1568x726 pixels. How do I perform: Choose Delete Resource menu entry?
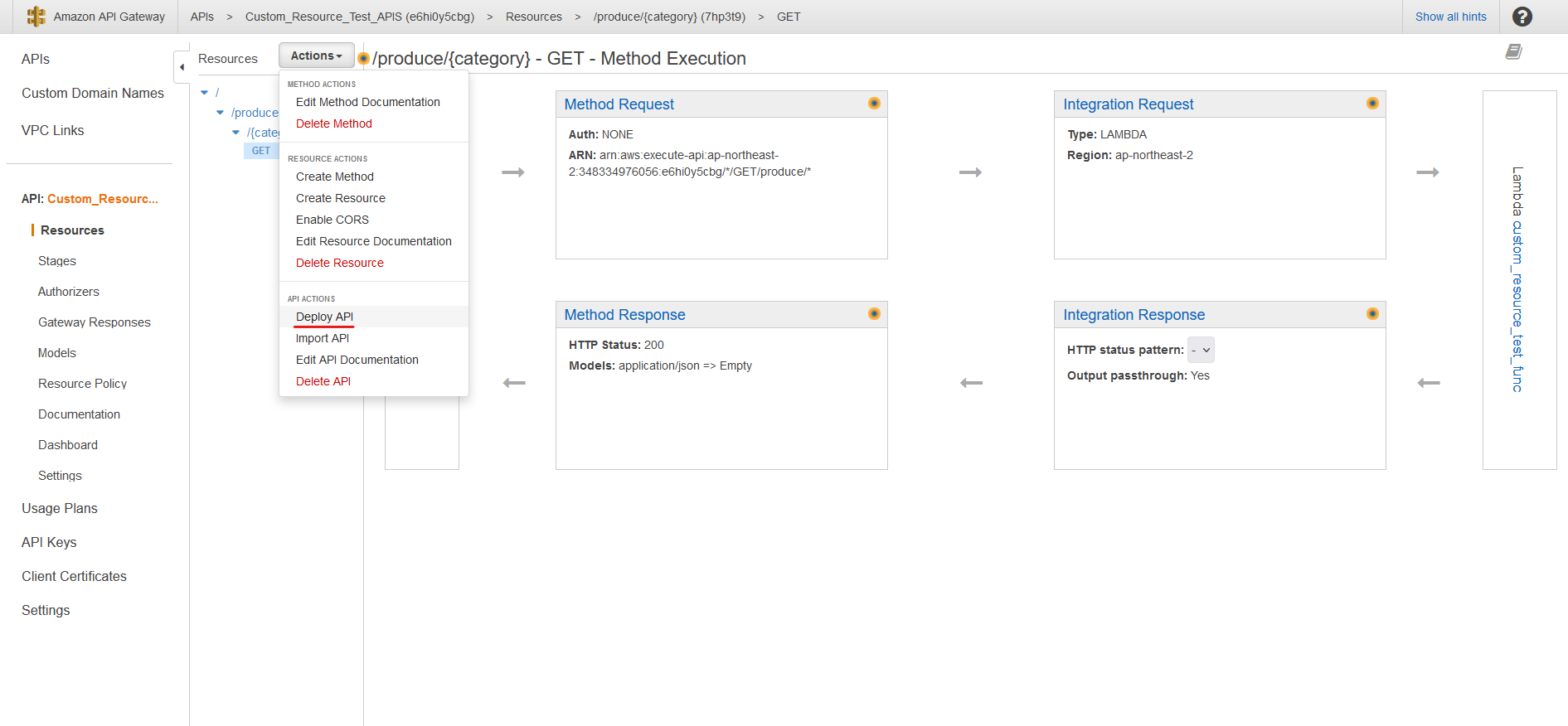coord(340,263)
